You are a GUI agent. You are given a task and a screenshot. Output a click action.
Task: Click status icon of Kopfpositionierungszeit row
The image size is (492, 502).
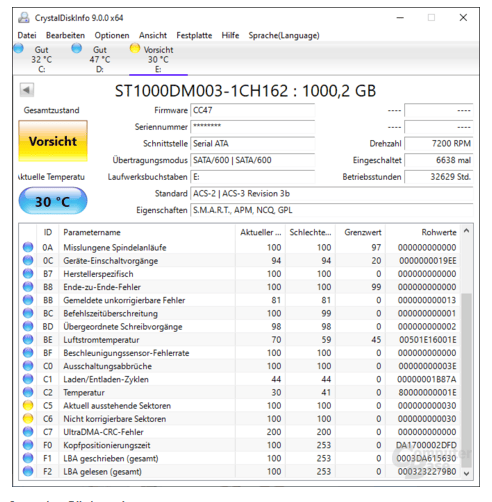coord(28,445)
